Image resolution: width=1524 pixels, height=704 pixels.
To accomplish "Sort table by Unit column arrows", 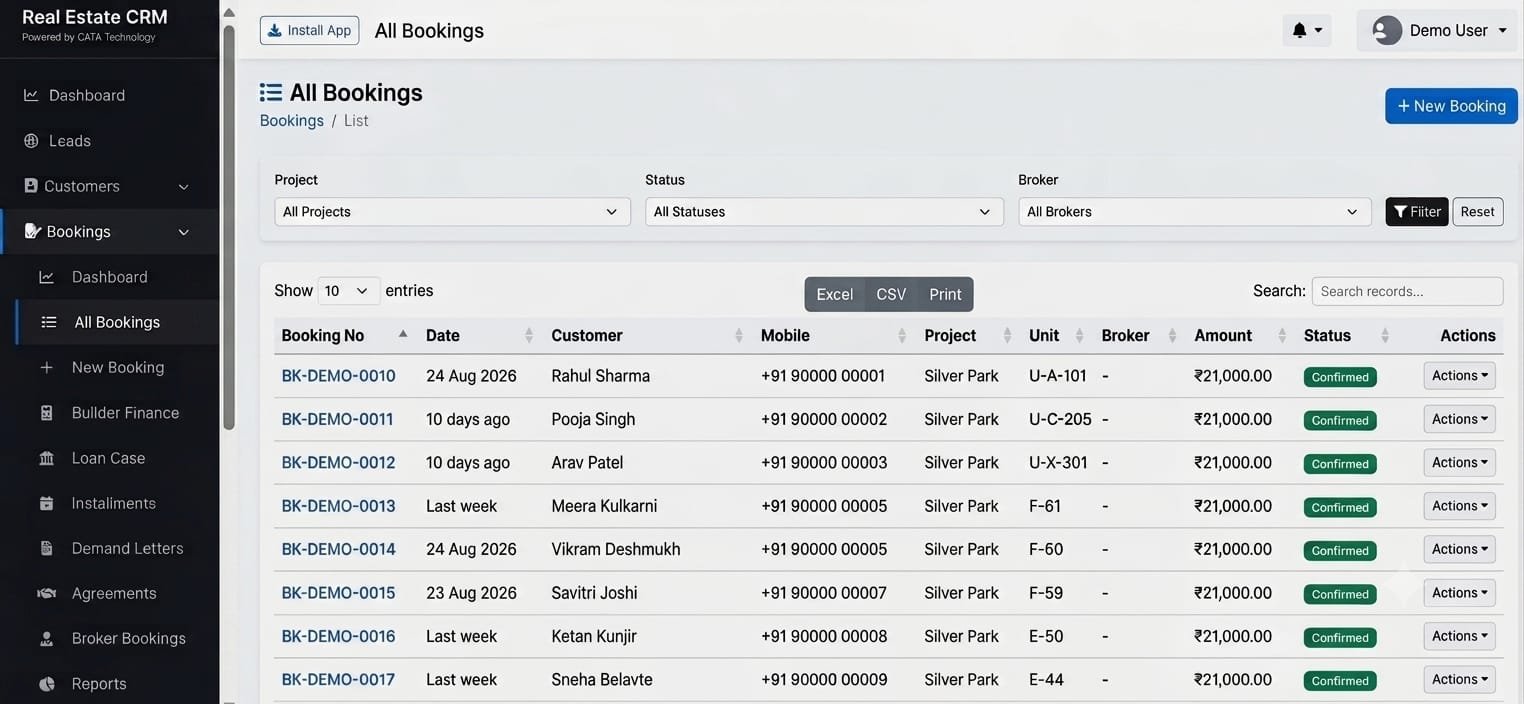I will point(1079,335).
